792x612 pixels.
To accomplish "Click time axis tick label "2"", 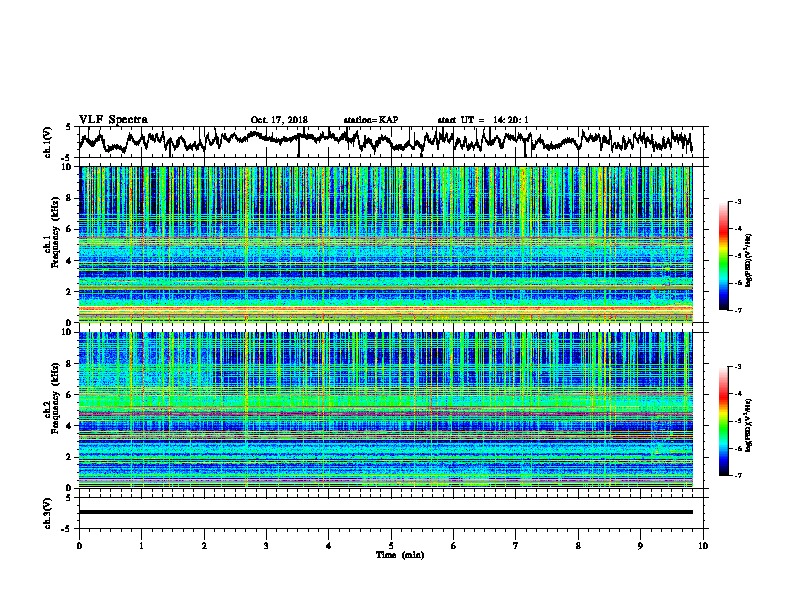I will point(204,546).
